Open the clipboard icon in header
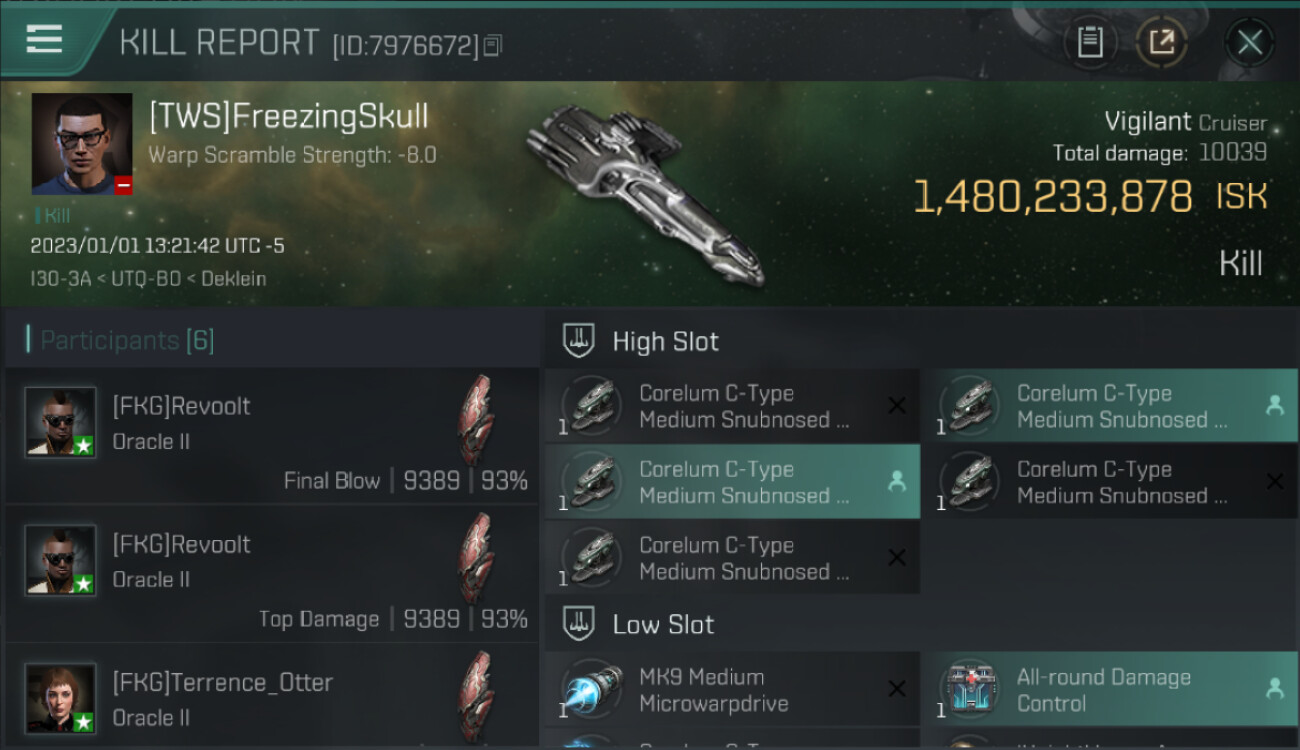Screen dimensions: 1300x750 1090,43
